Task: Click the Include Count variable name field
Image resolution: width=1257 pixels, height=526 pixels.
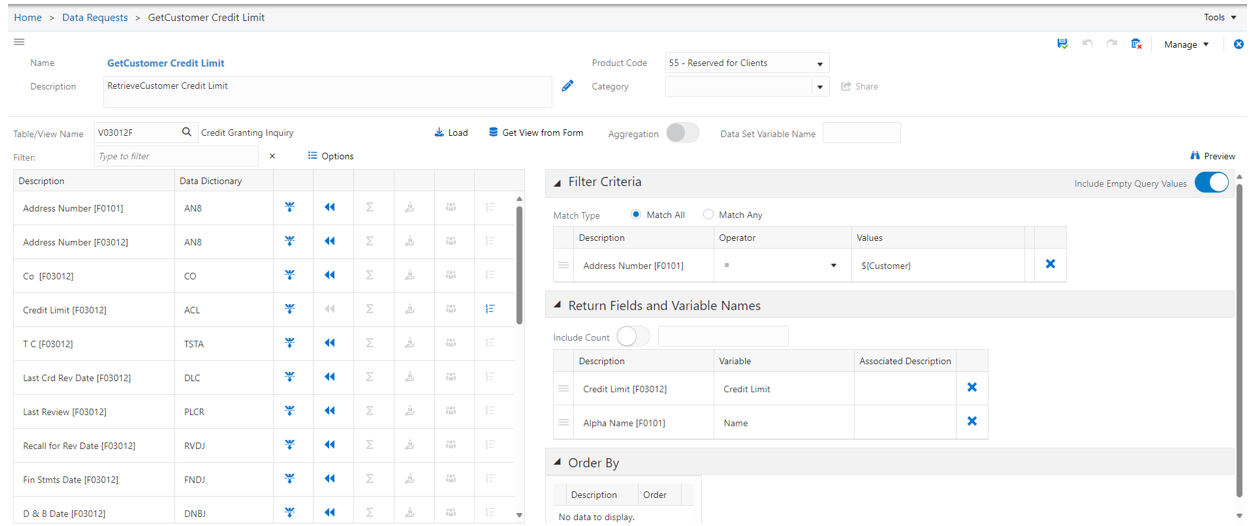Action: point(723,337)
